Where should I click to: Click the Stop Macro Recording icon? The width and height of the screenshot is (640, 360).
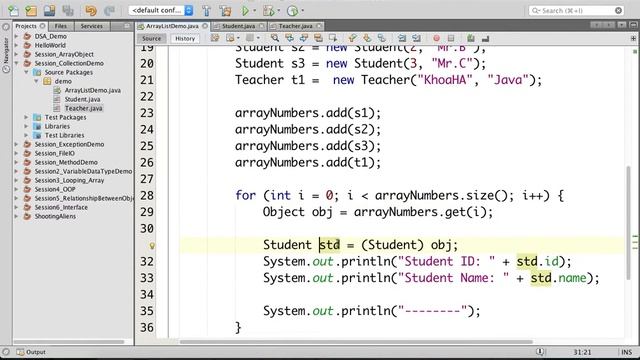click(x=451, y=38)
